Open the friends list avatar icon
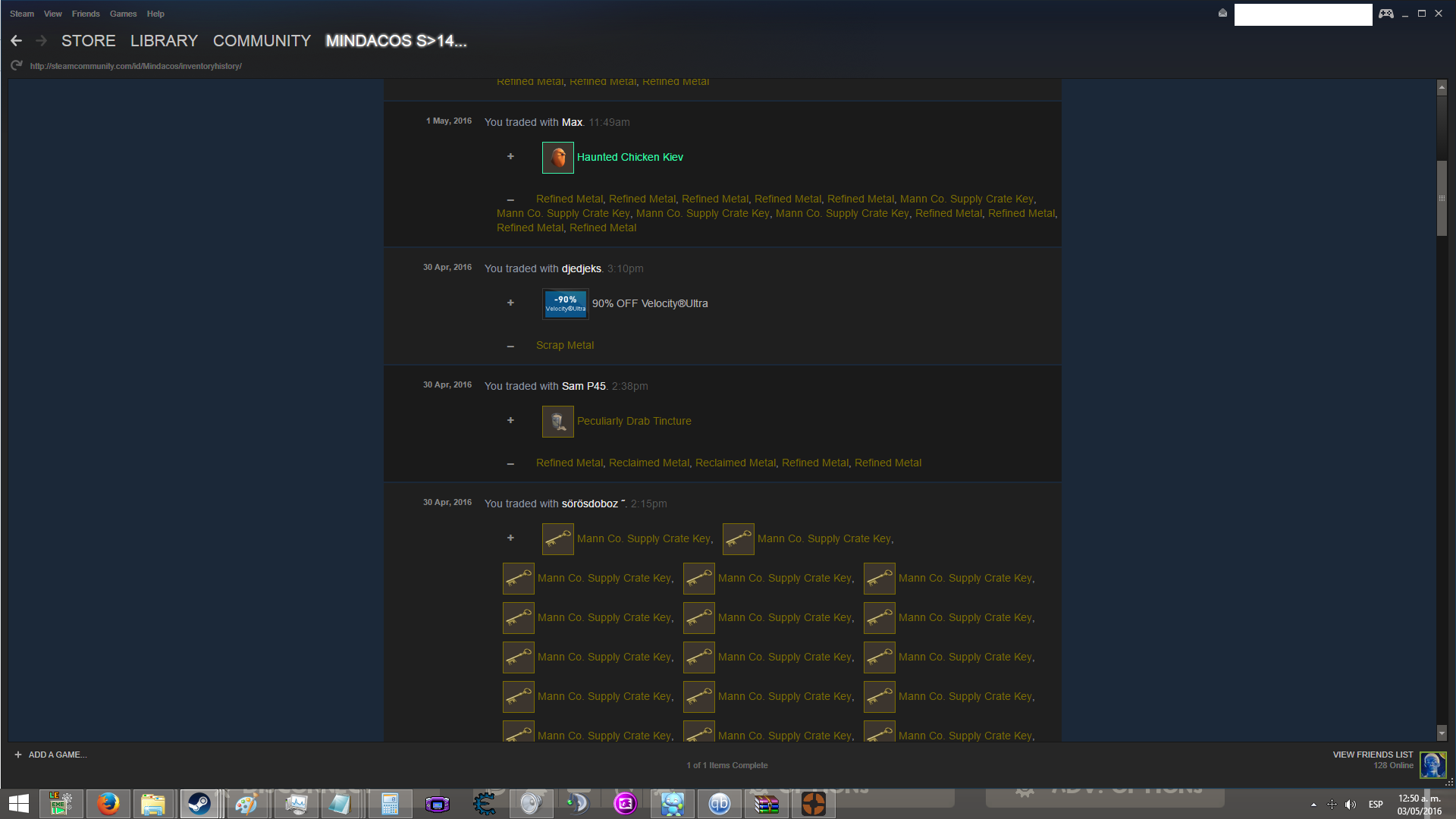Screen dimensions: 1456x819 1432,764
